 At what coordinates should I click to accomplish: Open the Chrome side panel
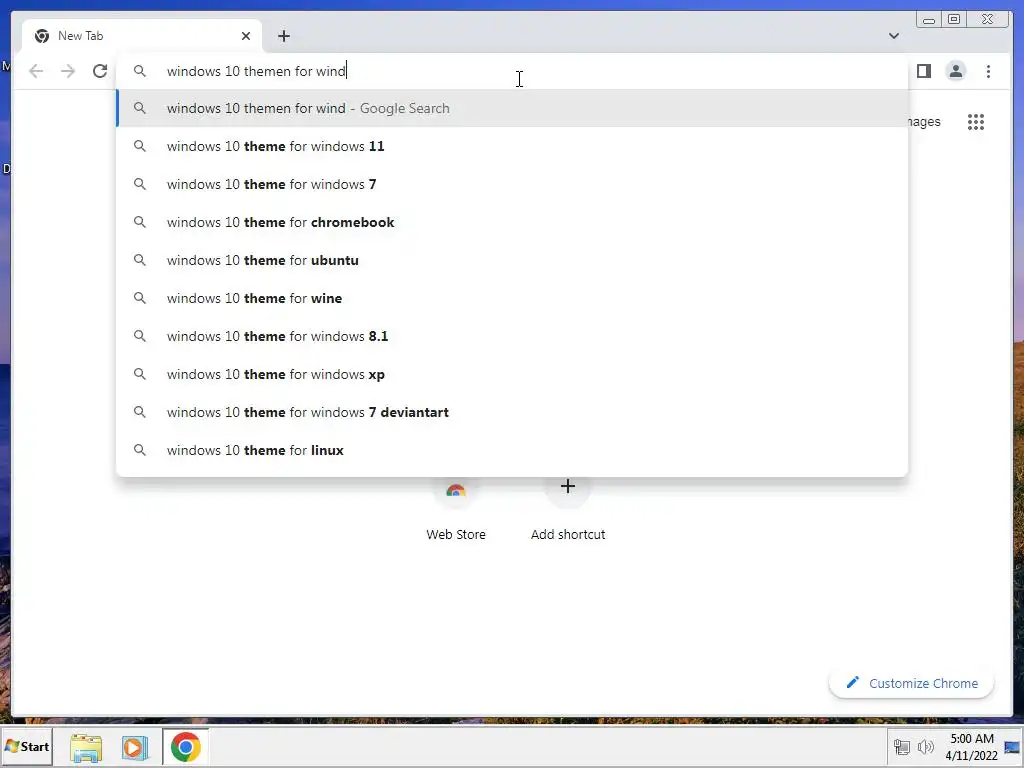(923, 71)
